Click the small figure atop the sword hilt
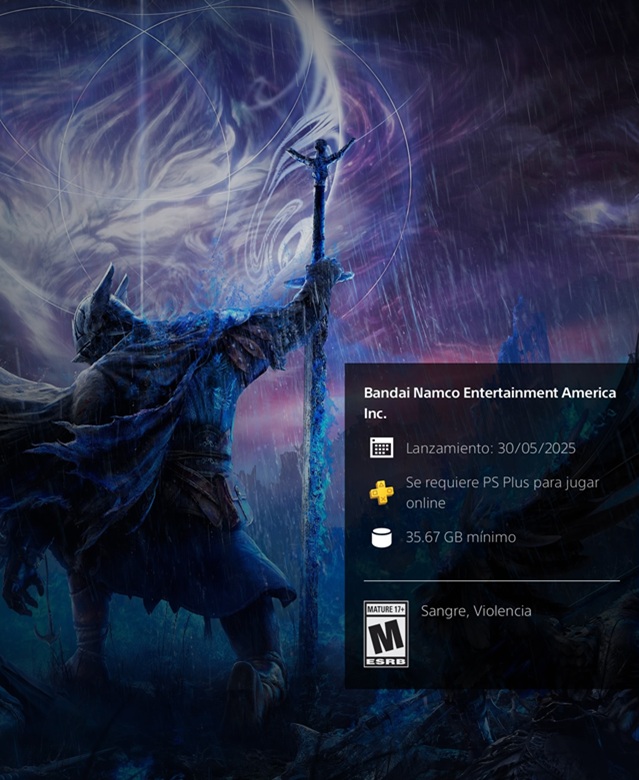Viewport: 639px width, 780px height. pos(321,158)
